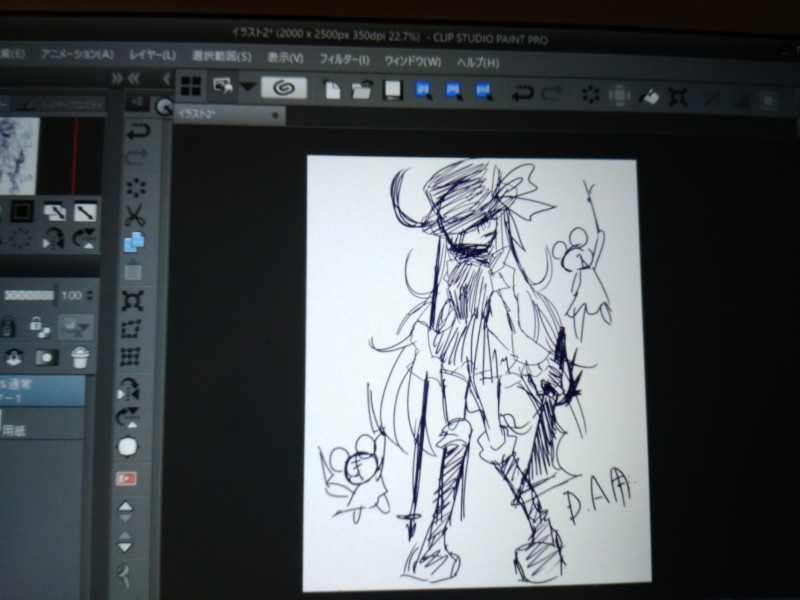Screen dimensions: 800x600
Task: Create a new document with the blank page icon
Action: pyautogui.click(x=333, y=89)
